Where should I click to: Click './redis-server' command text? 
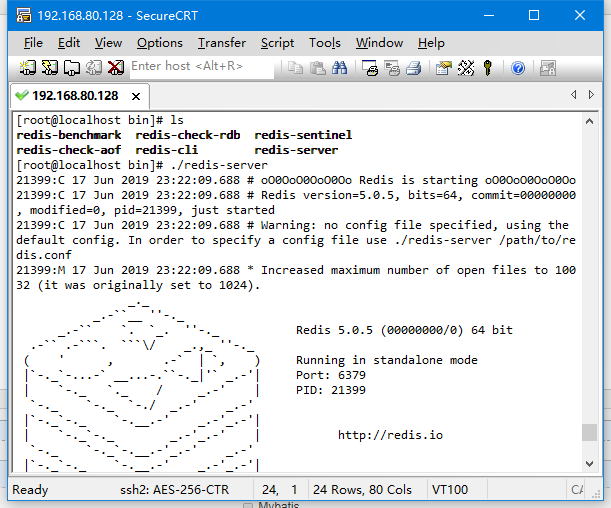tap(219, 165)
